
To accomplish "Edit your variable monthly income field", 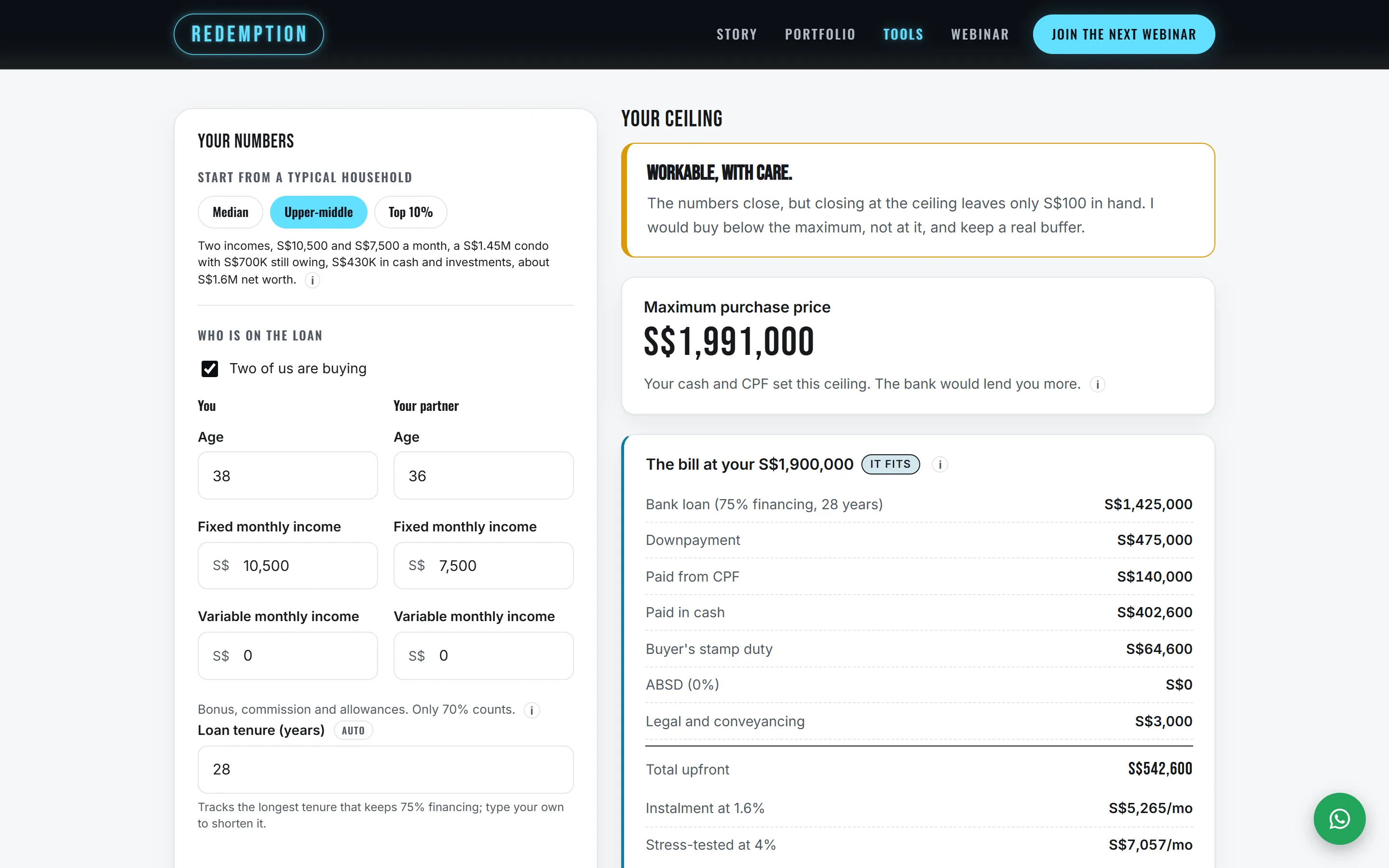I will (x=287, y=656).
